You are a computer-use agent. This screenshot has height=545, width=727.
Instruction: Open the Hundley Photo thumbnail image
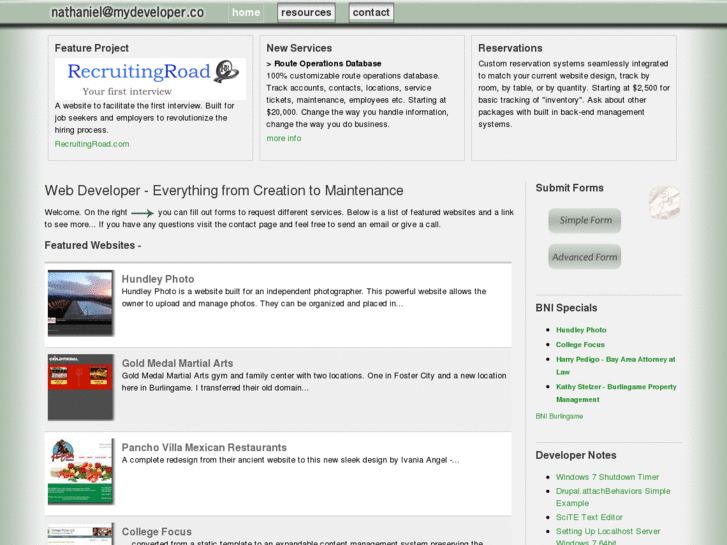[x=81, y=303]
